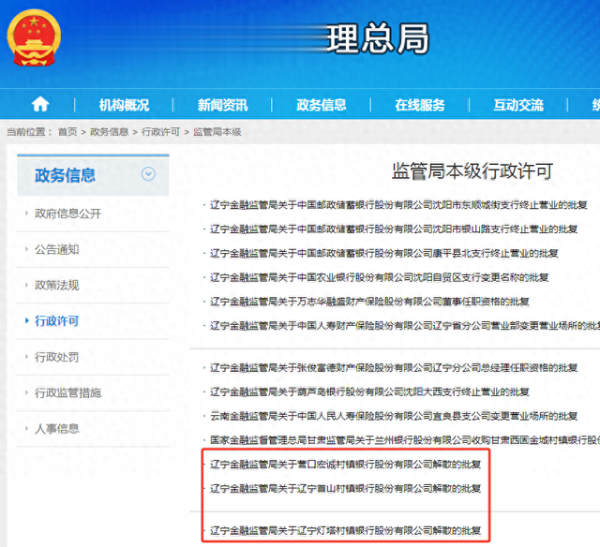Select 行政许可 in sidebar
600x547 pixels.
click(x=57, y=321)
